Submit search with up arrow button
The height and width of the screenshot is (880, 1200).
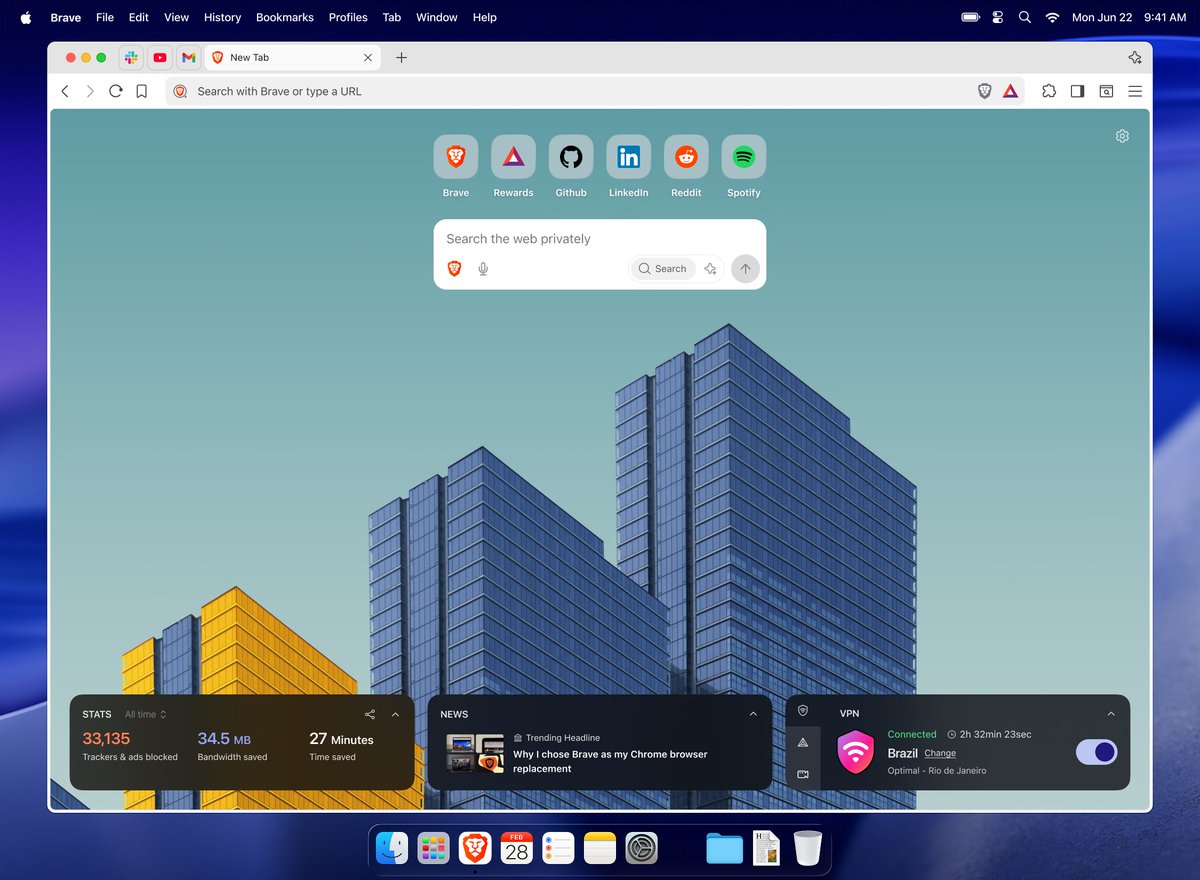(745, 268)
